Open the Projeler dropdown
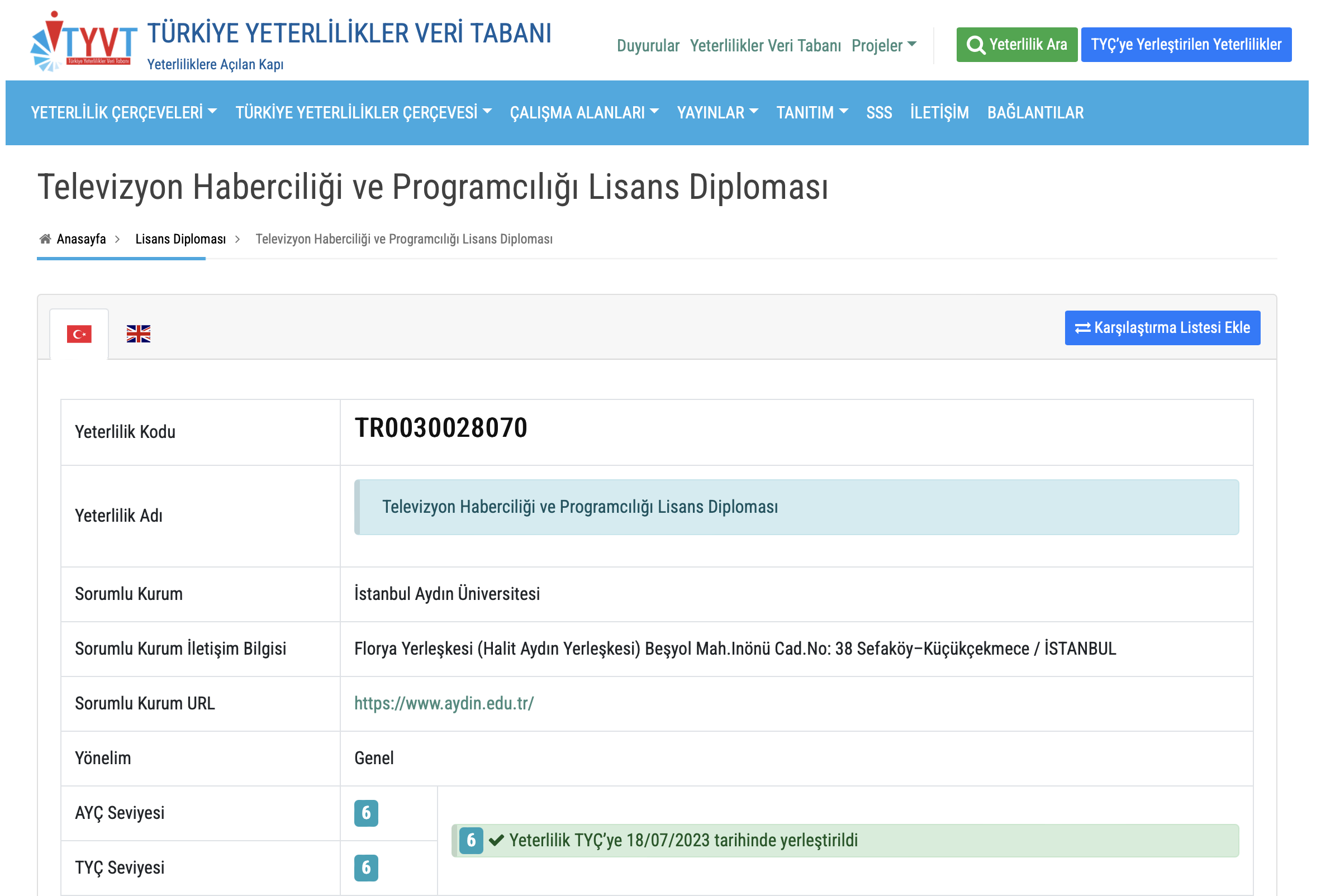 point(885,45)
